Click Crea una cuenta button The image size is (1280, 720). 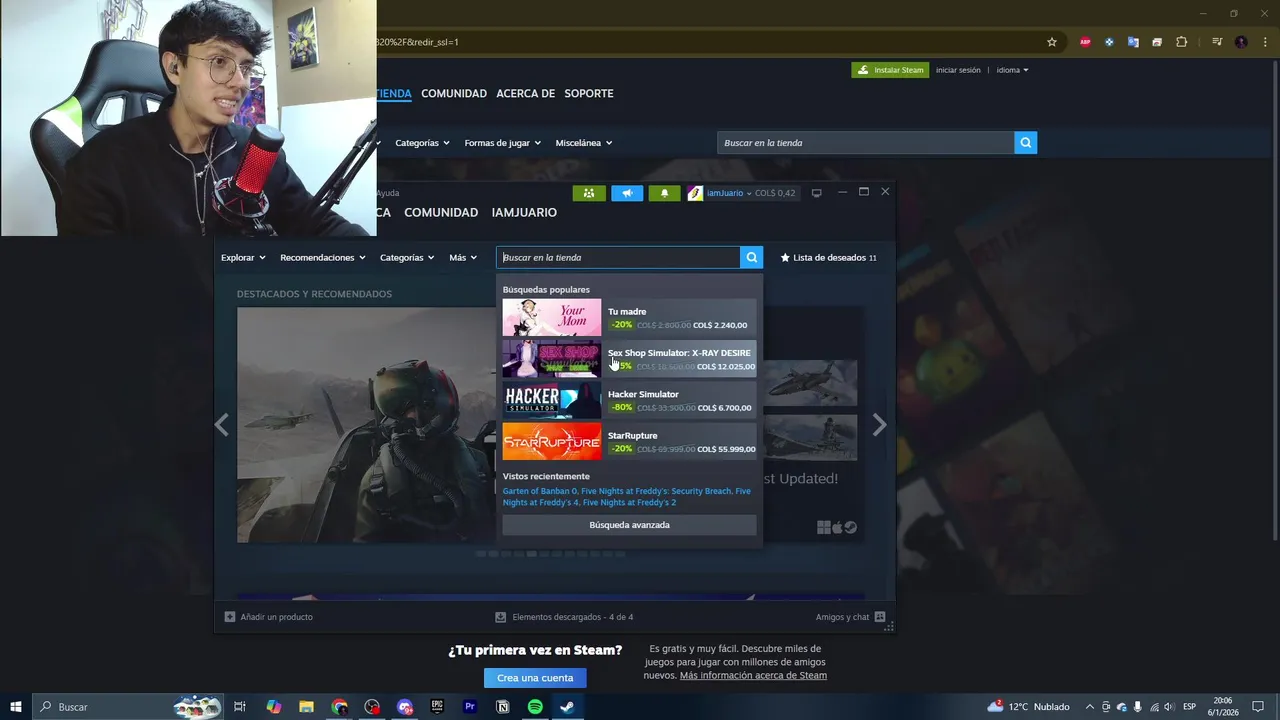click(x=535, y=678)
